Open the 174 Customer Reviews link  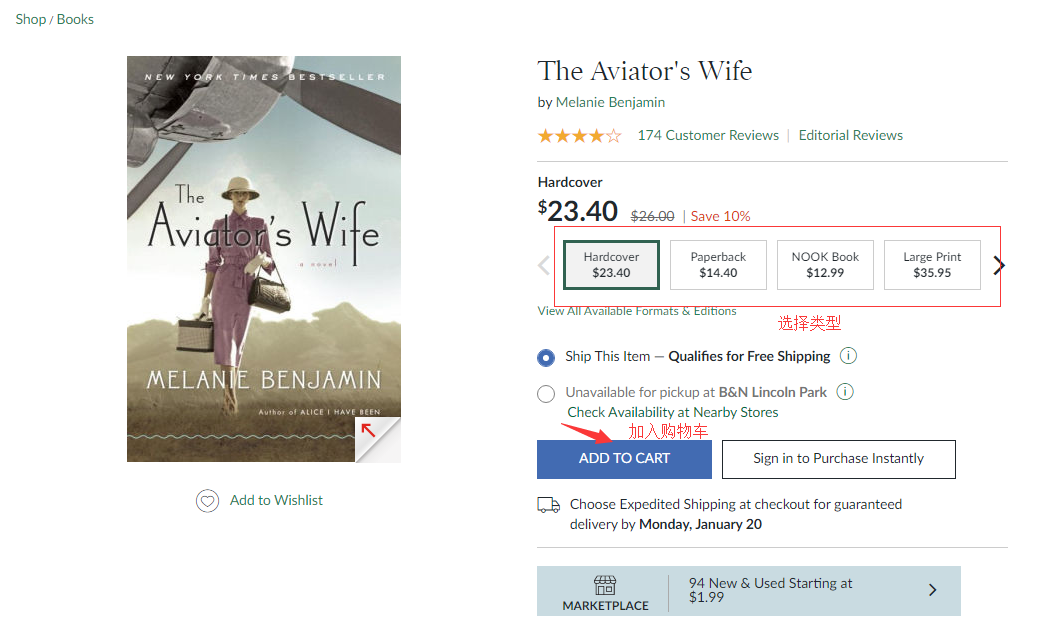pyautogui.click(x=708, y=135)
